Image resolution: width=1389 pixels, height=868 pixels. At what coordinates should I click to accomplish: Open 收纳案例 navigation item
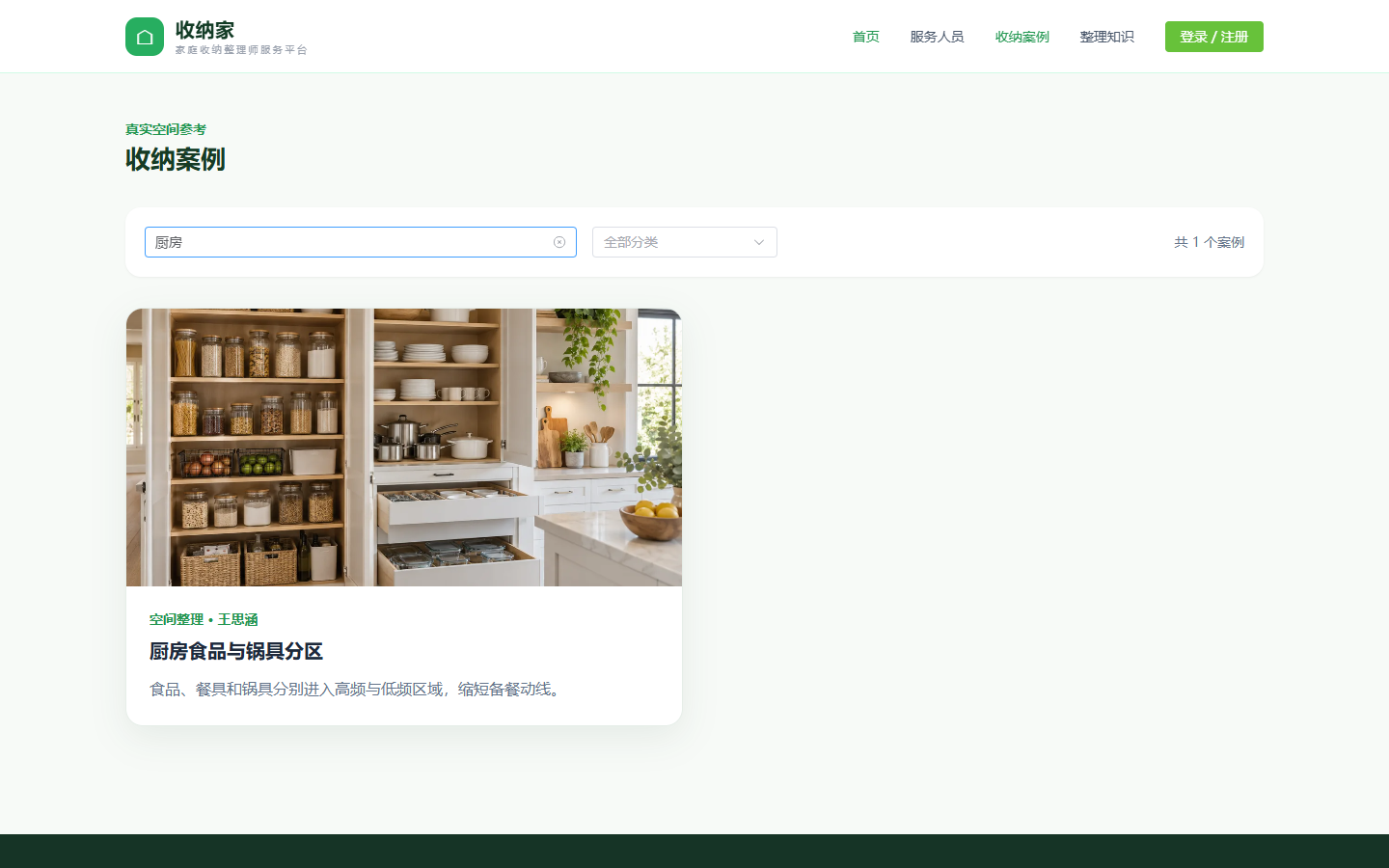pos(1022,37)
